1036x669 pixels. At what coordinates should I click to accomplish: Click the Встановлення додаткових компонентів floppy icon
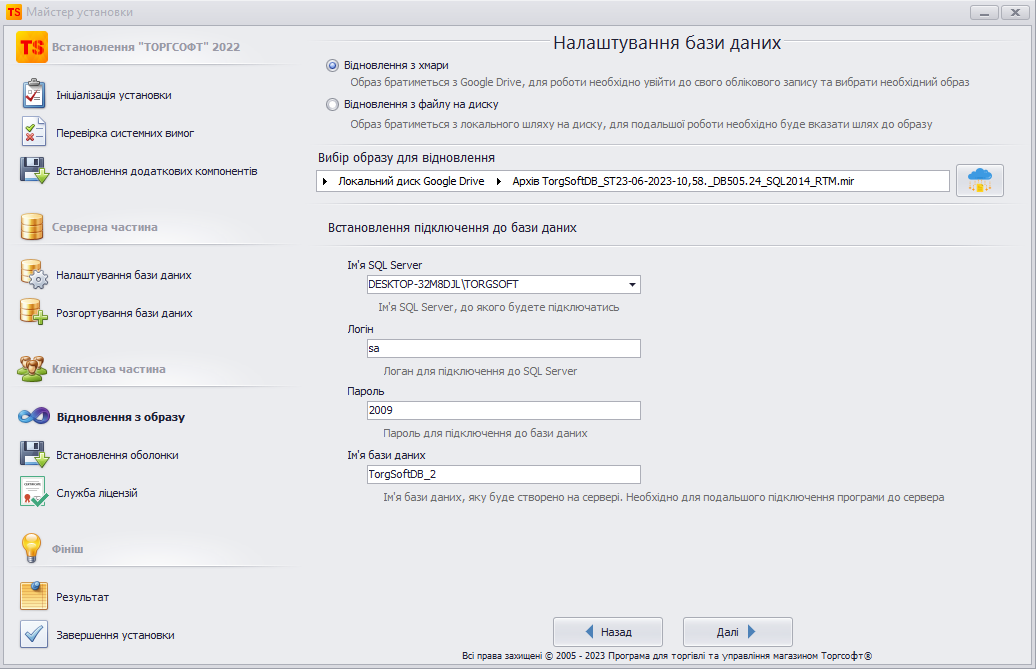tap(34, 171)
